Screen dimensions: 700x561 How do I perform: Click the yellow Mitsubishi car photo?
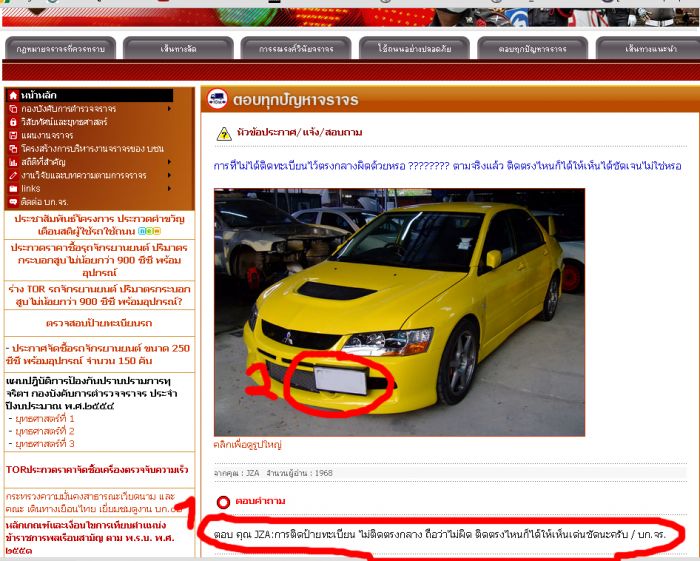point(399,312)
